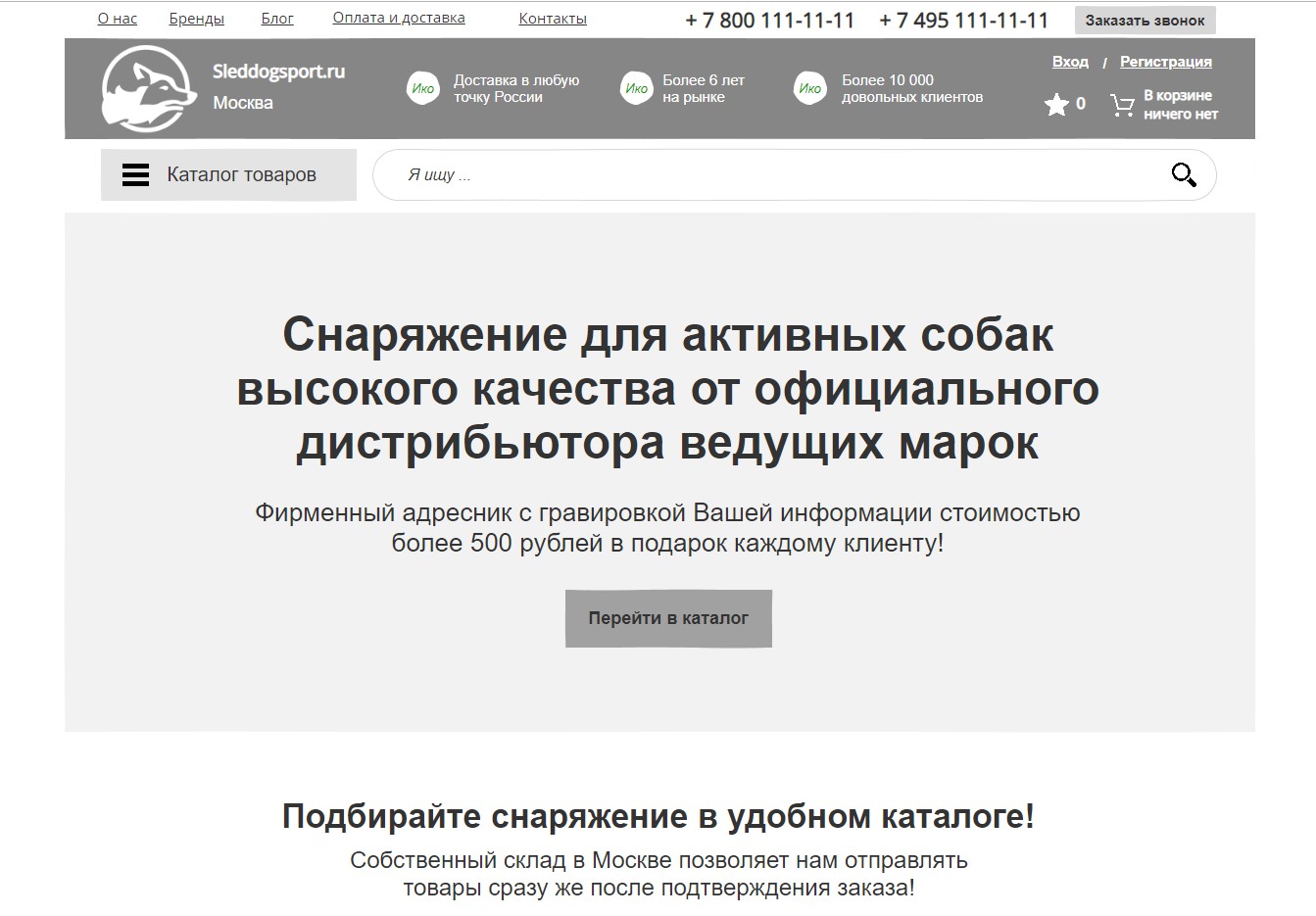Open the 'Бренды' menu link
The image size is (1316, 916).
[x=196, y=19]
